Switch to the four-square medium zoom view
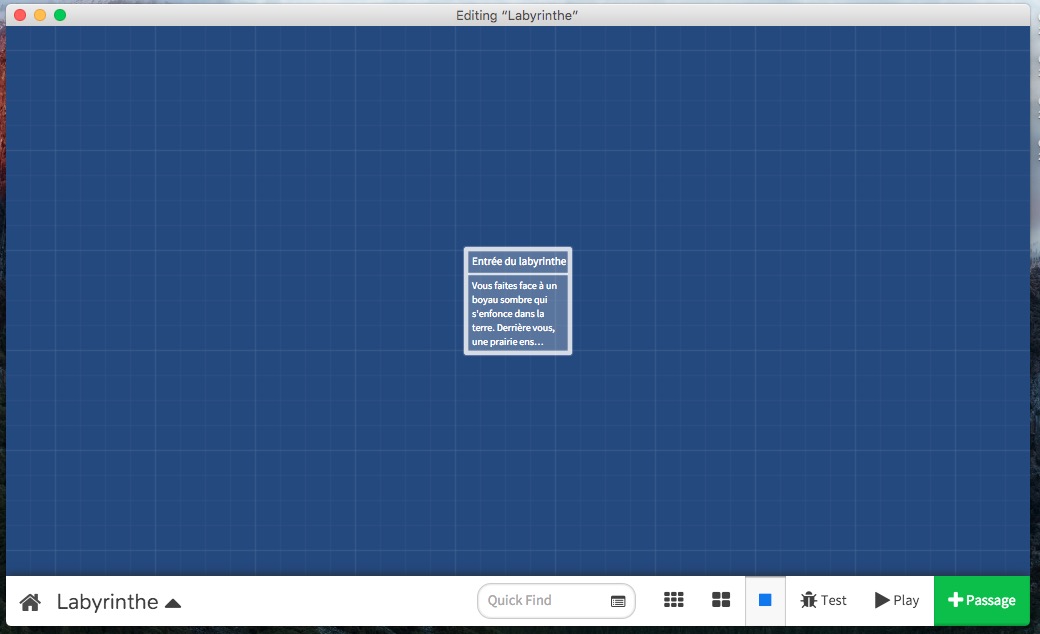1040x634 pixels. [x=721, y=600]
